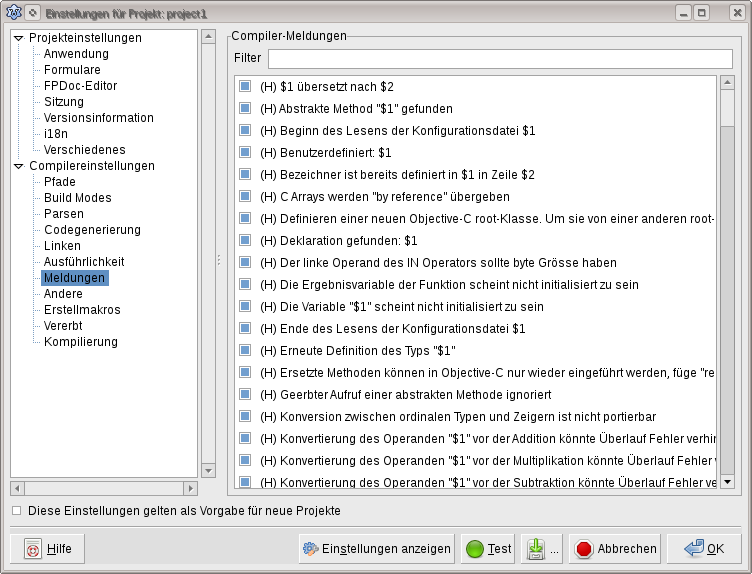This screenshot has height=574, width=752.
Task: Open Einstellungen anzeigen to show options
Action: coord(376,549)
